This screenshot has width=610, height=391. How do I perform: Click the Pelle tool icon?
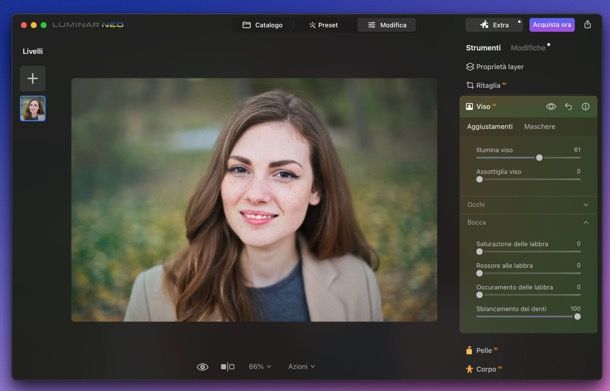click(x=469, y=351)
